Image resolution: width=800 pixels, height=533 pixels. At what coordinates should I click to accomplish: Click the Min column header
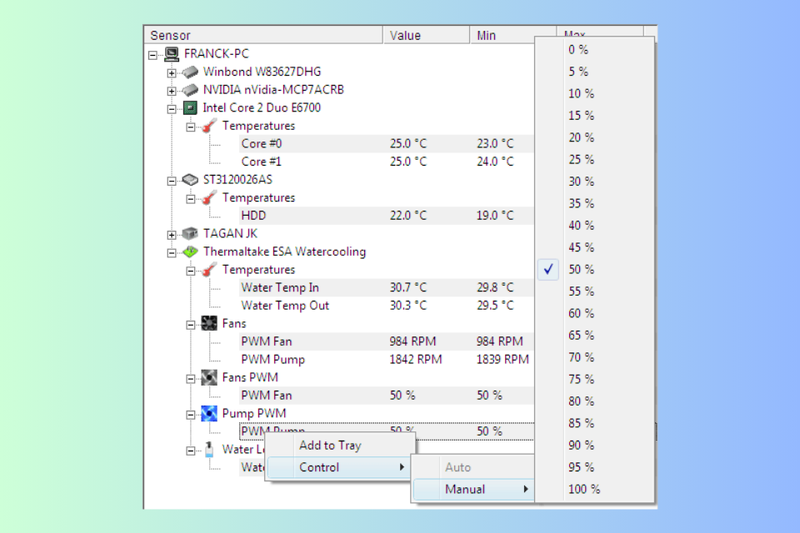tap(512, 35)
